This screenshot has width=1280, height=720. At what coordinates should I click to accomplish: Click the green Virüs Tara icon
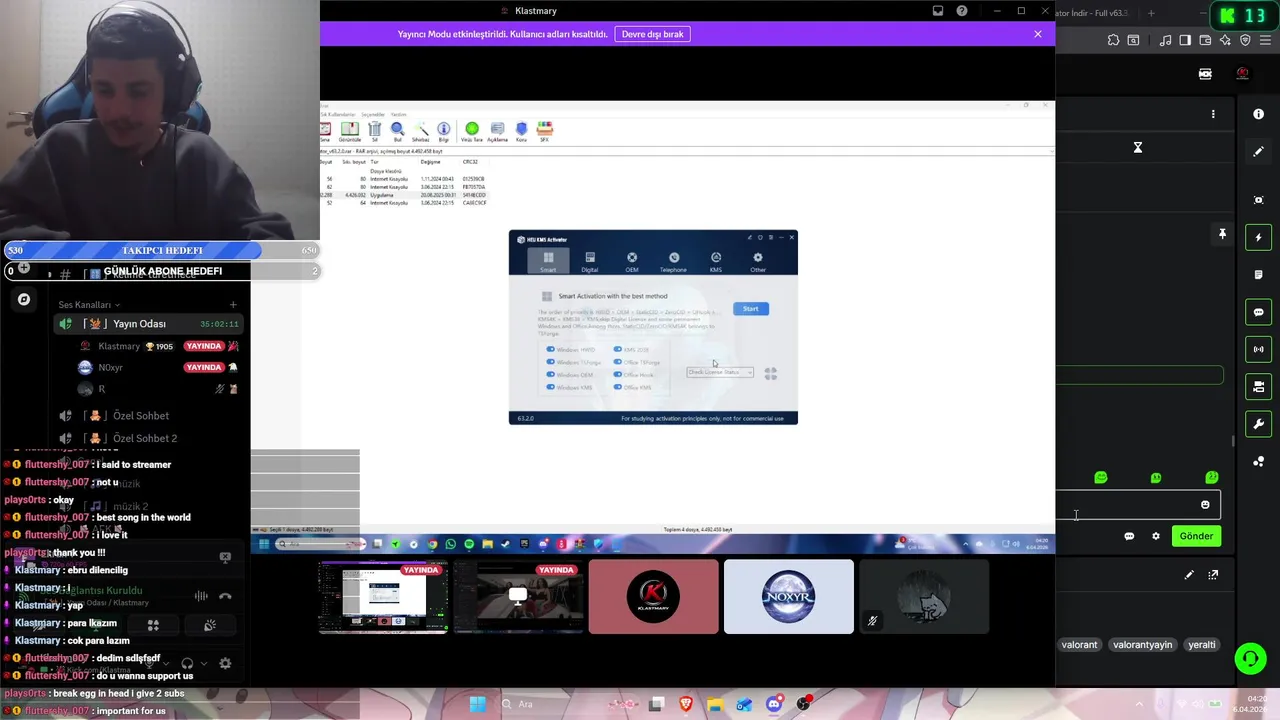(x=472, y=131)
